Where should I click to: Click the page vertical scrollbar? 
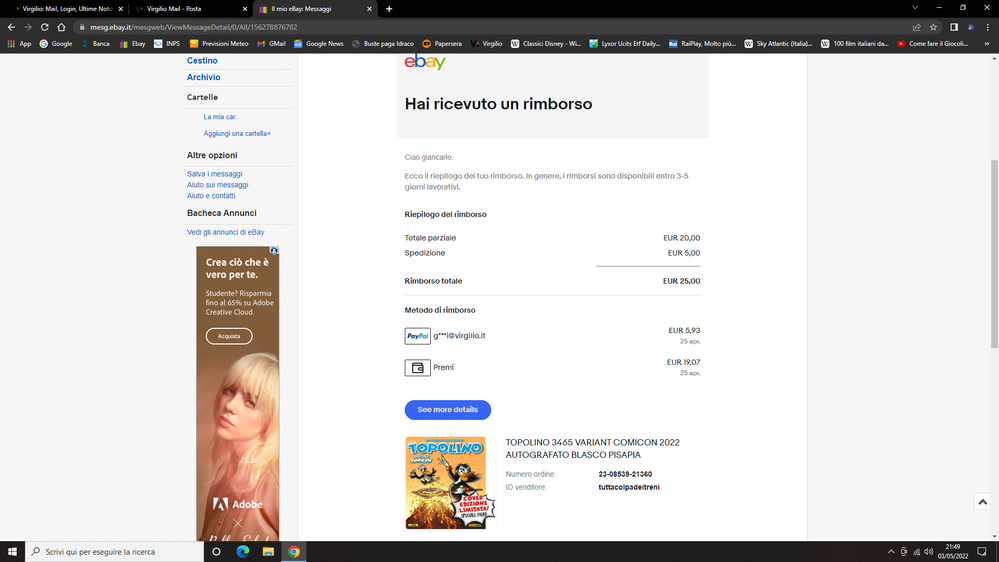(x=994, y=253)
